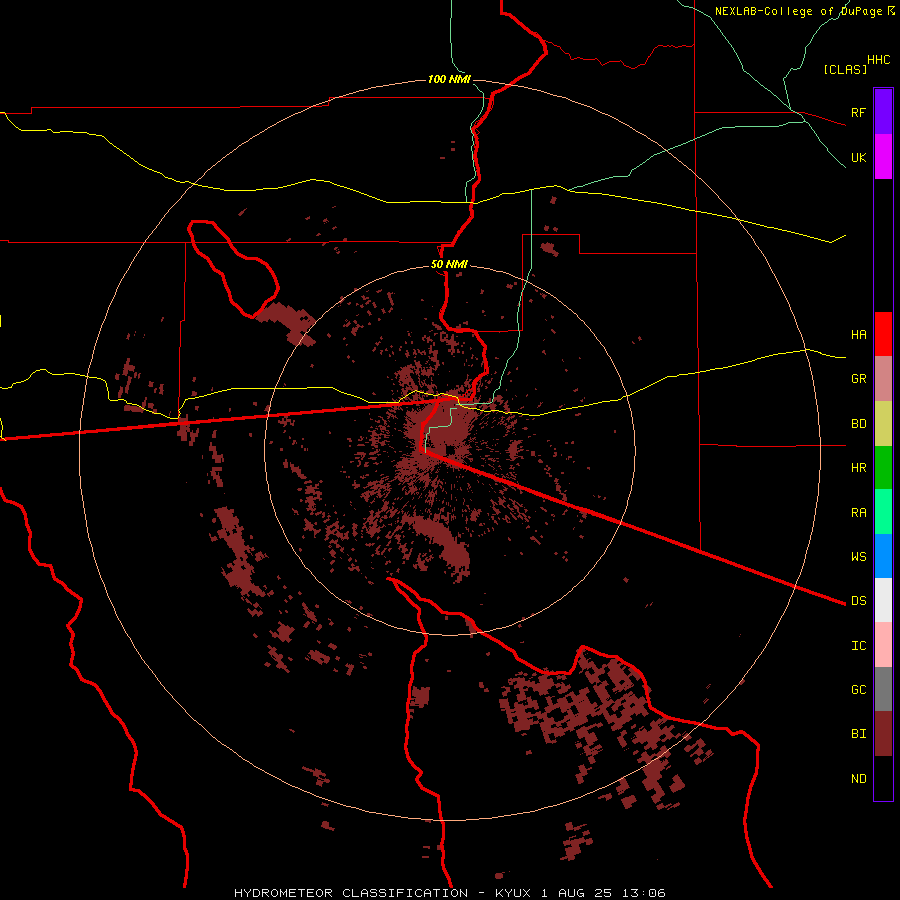Click the BD legend label

858,424
